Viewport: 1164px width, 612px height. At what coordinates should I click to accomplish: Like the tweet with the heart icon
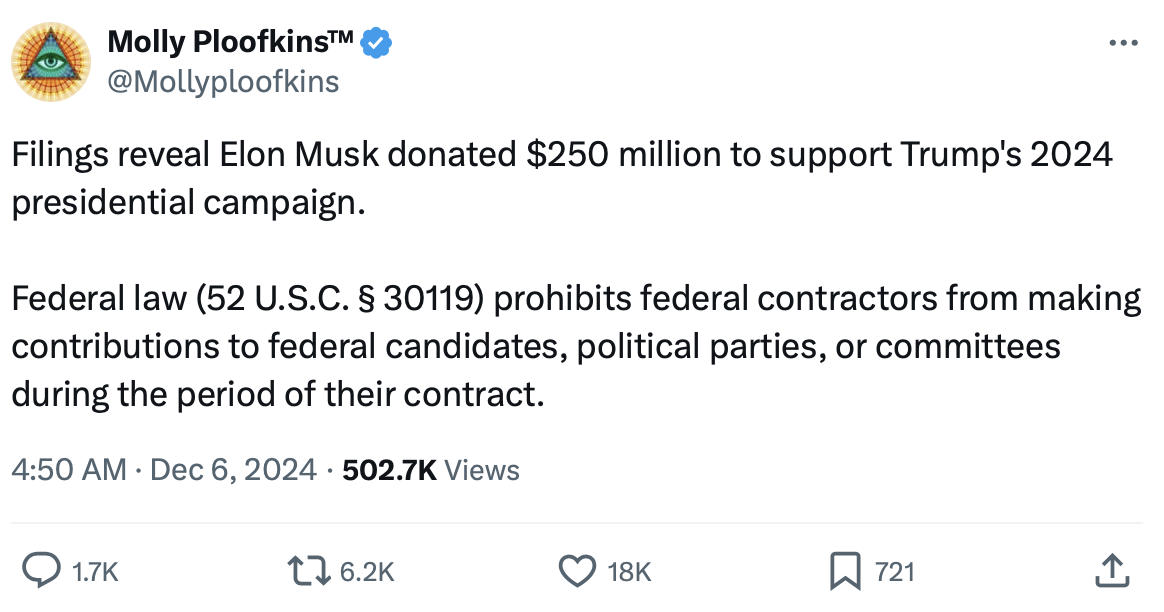(578, 571)
